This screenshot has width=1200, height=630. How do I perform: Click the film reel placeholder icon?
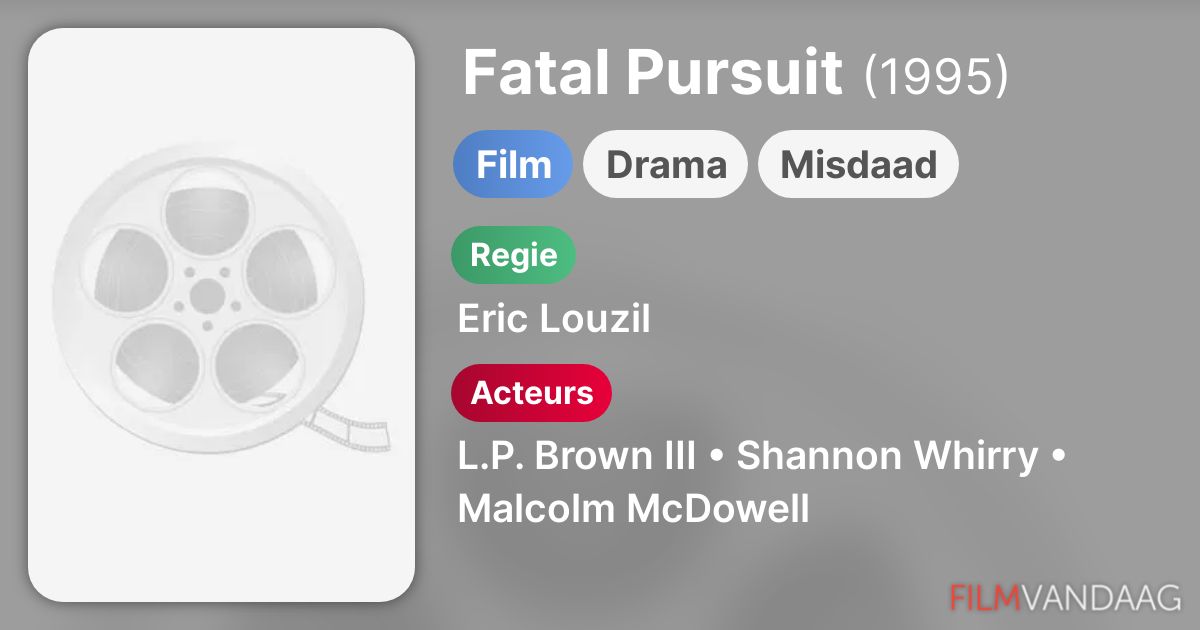[x=207, y=297]
